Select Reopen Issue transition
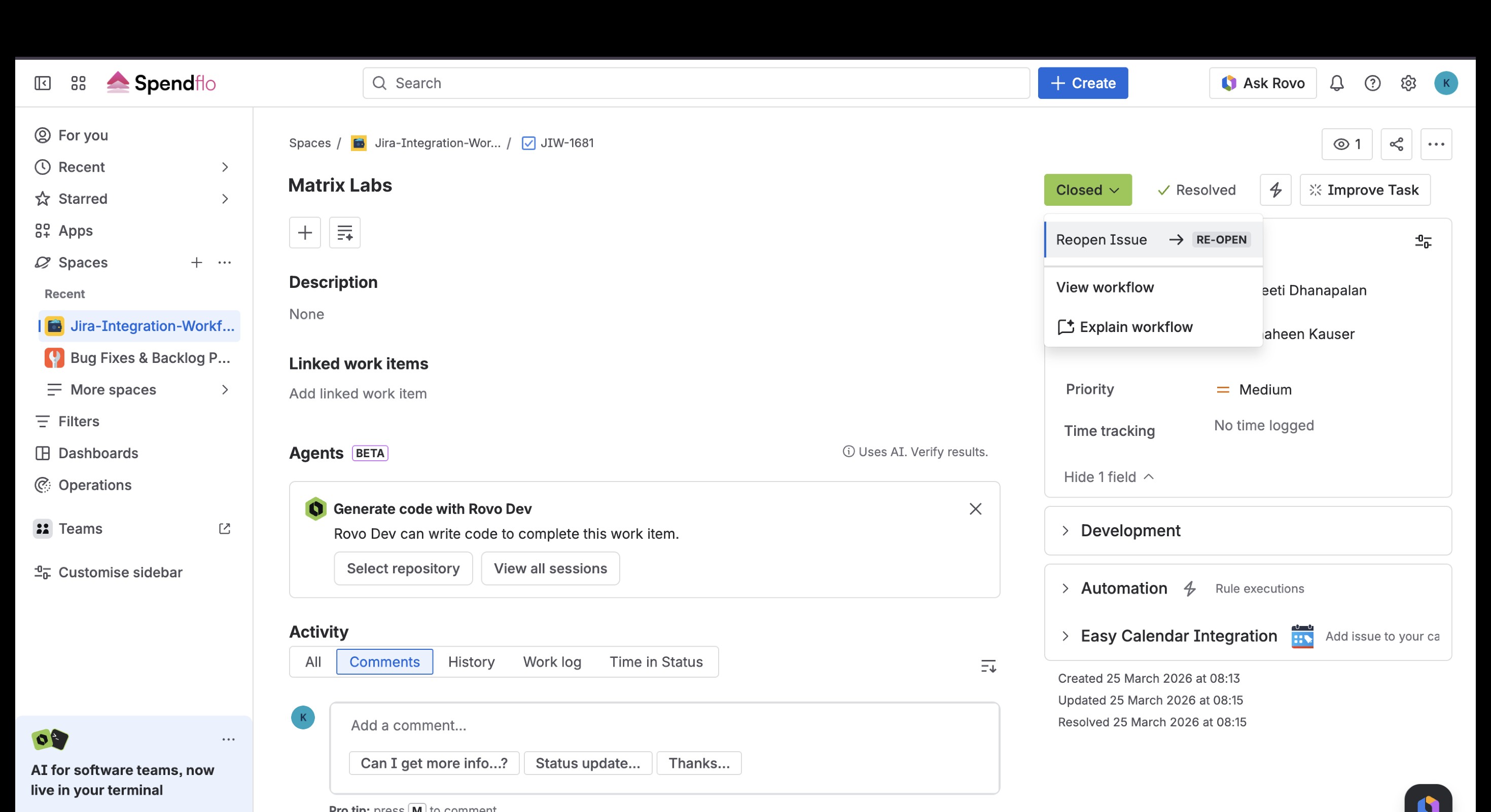Screen dimensions: 1491x812 coord(1153,239)
